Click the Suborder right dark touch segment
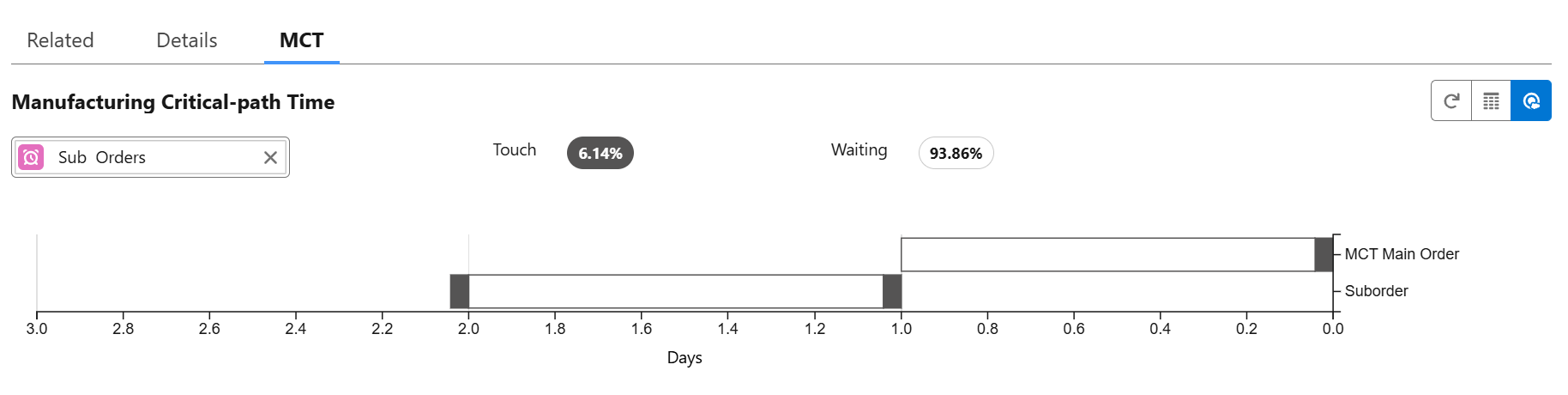1568x395 pixels. [x=892, y=292]
